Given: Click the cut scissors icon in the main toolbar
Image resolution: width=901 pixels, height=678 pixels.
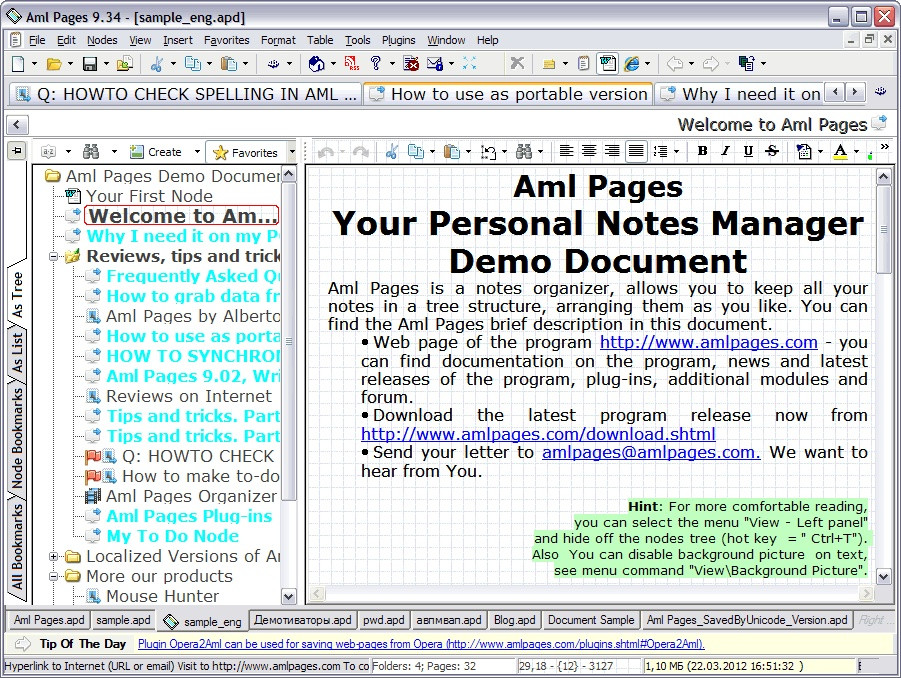Looking at the screenshot, I should point(156,64).
